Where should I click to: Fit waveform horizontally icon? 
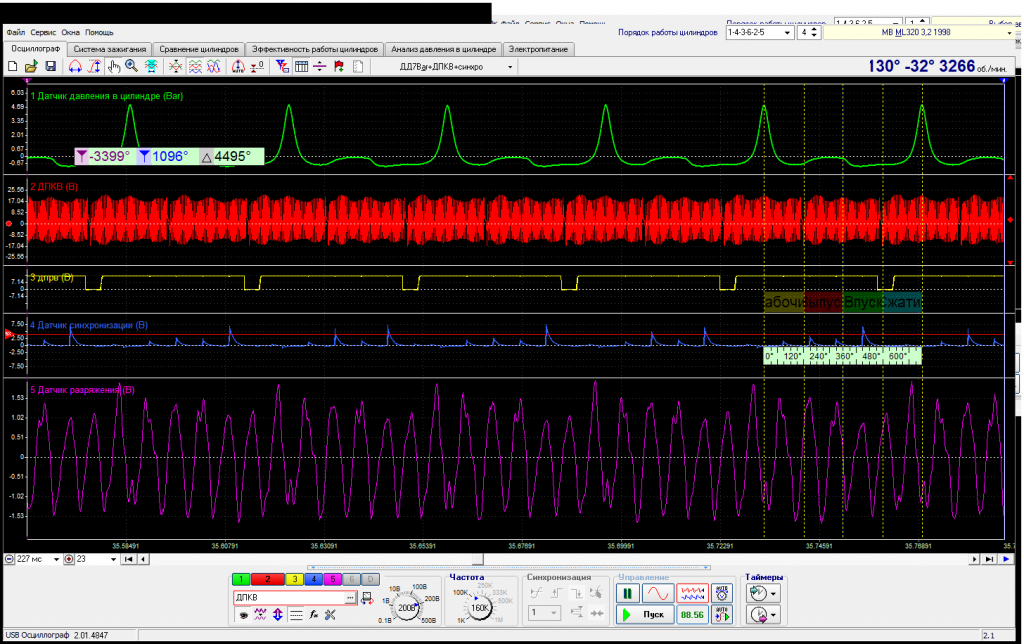[x=75, y=67]
